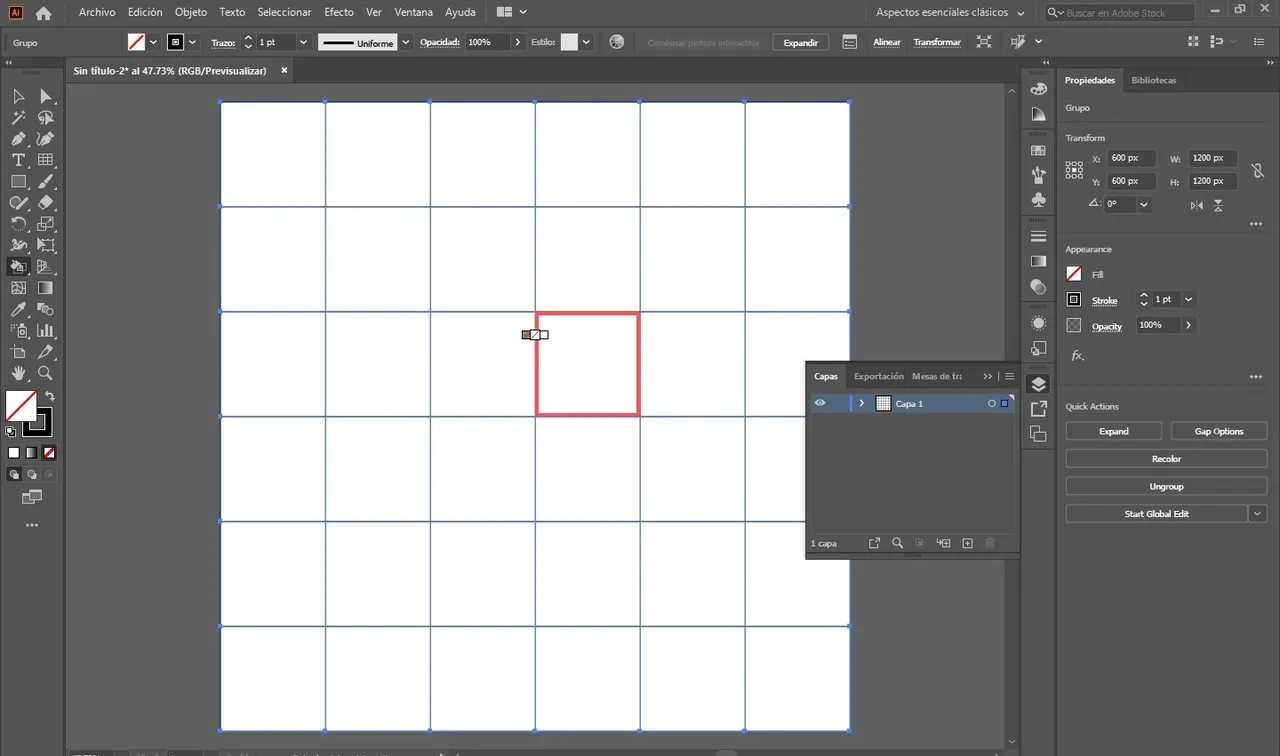Switch to the Bibliotecas tab

pos(1153,80)
